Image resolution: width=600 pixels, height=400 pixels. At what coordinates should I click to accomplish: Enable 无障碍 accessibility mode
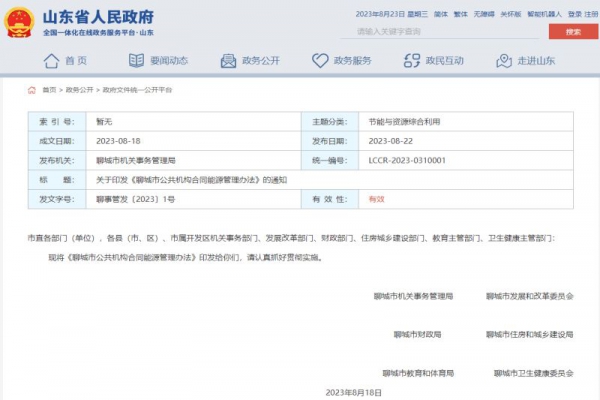tap(484, 14)
